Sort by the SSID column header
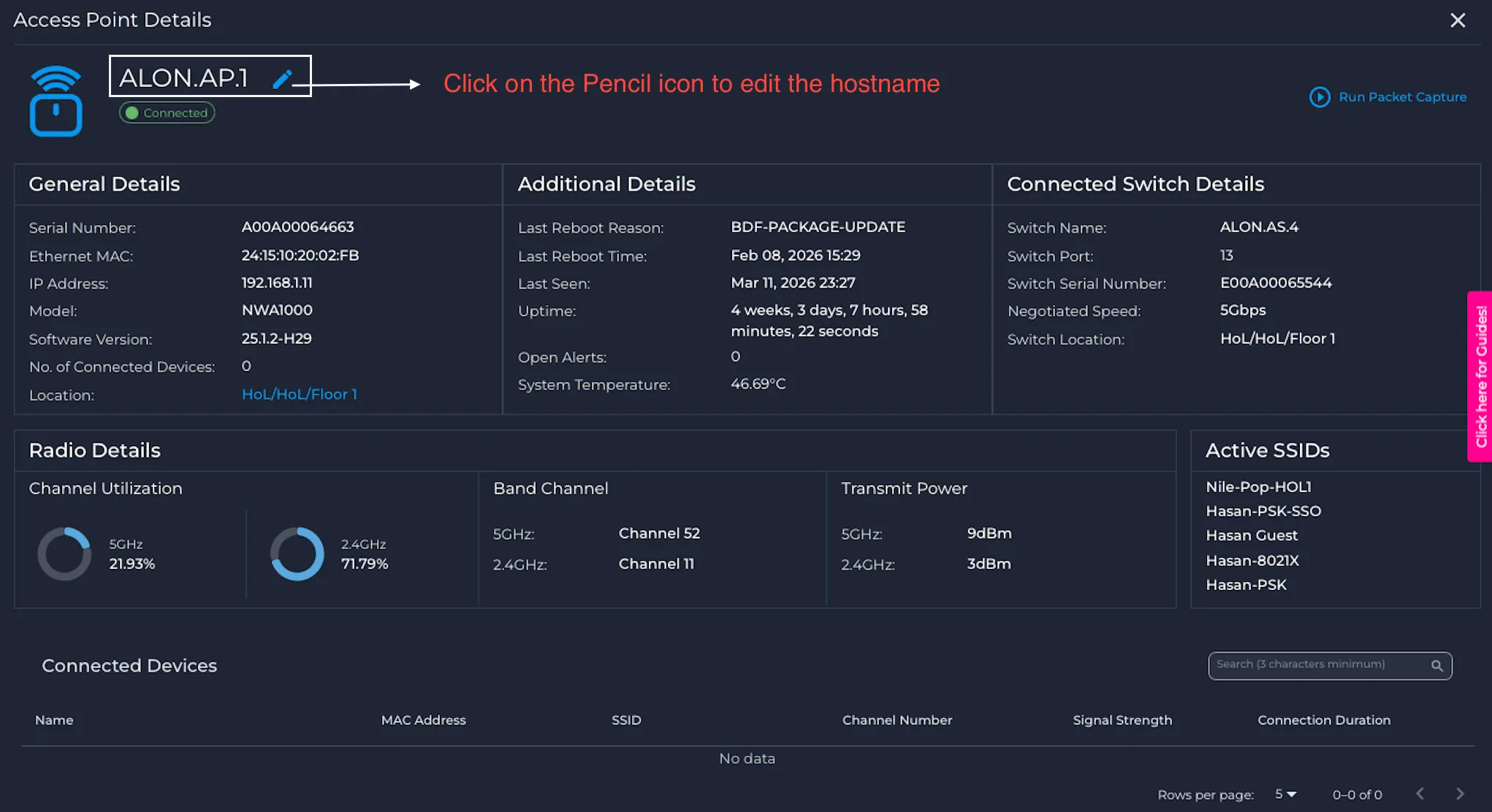 [626, 720]
